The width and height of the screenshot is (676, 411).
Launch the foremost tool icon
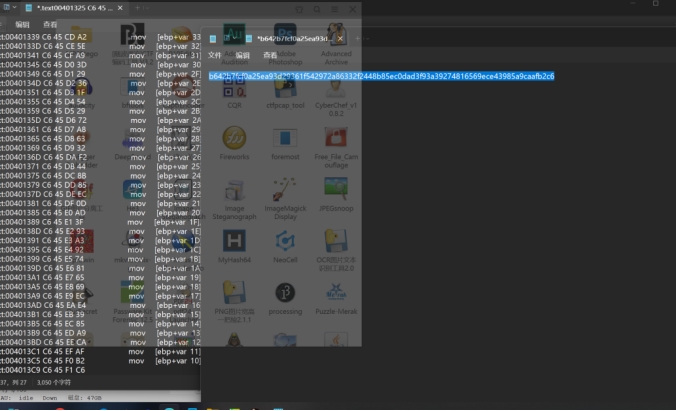[285, 139]
